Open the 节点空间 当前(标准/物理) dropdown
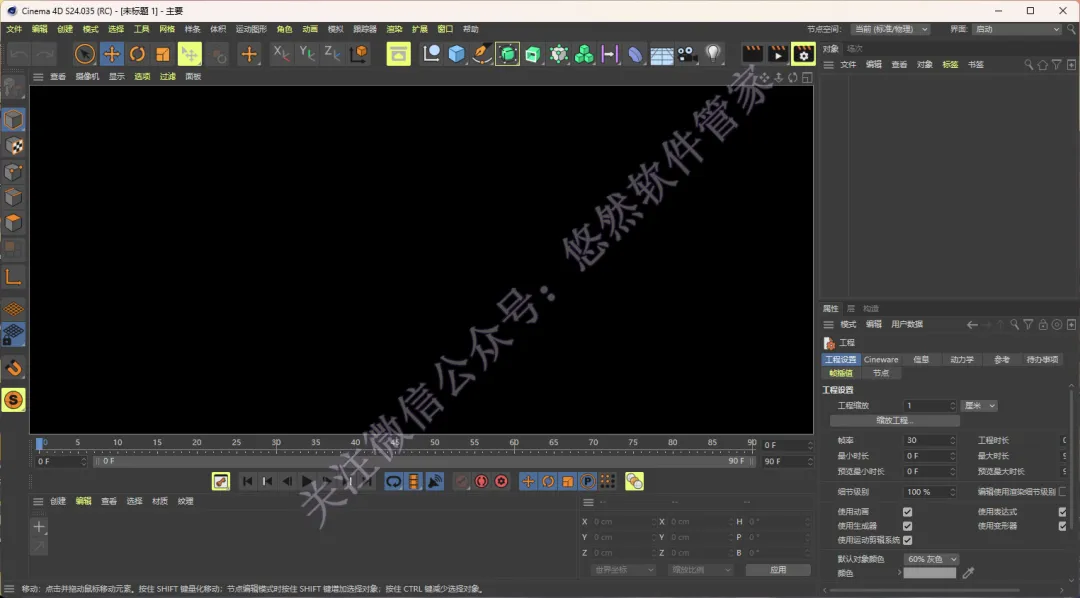Viewport: 1080px width, 598px height. click(x=891, y=29)
